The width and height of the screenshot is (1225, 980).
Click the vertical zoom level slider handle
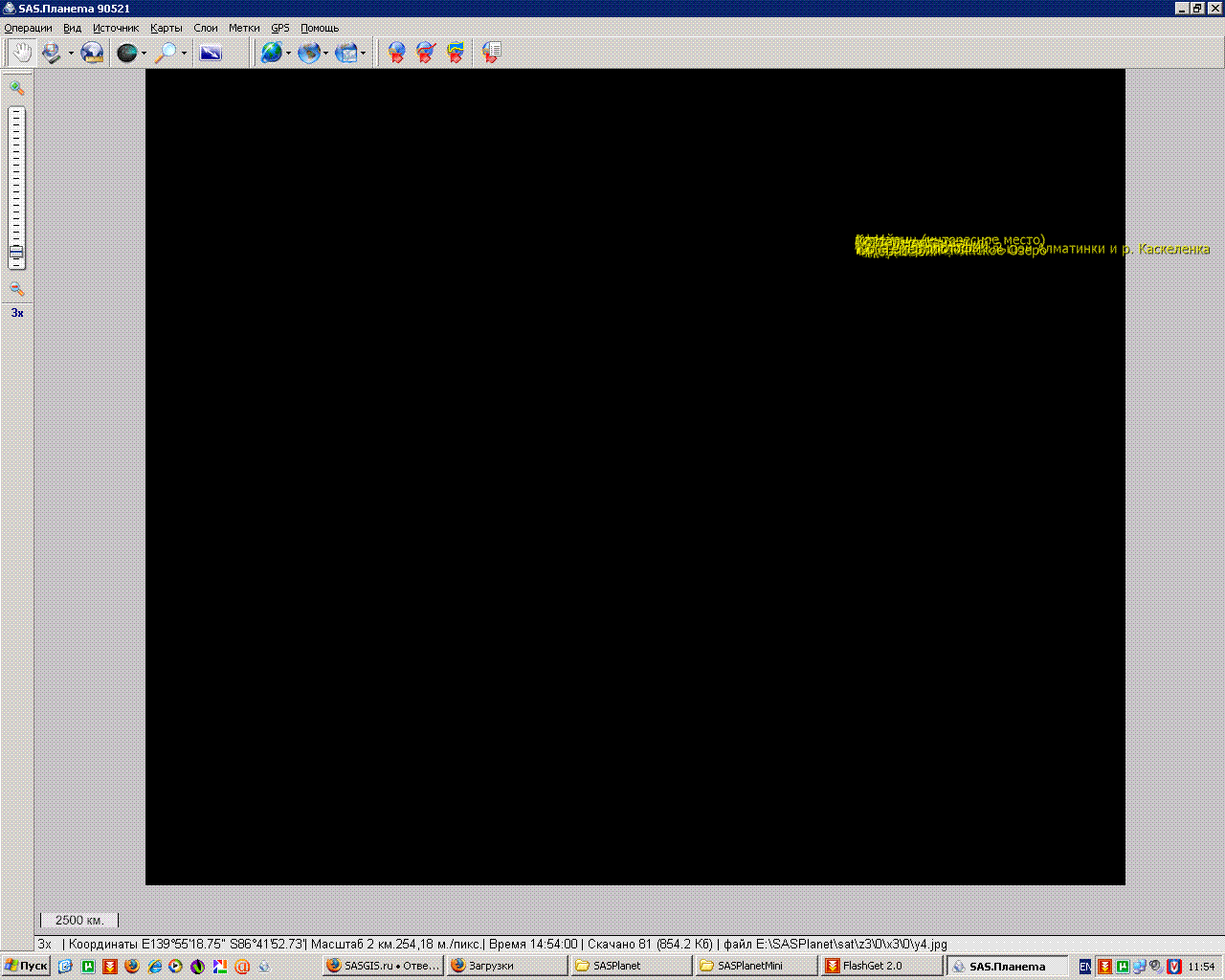pyautogui.click(x=16, y=253)
